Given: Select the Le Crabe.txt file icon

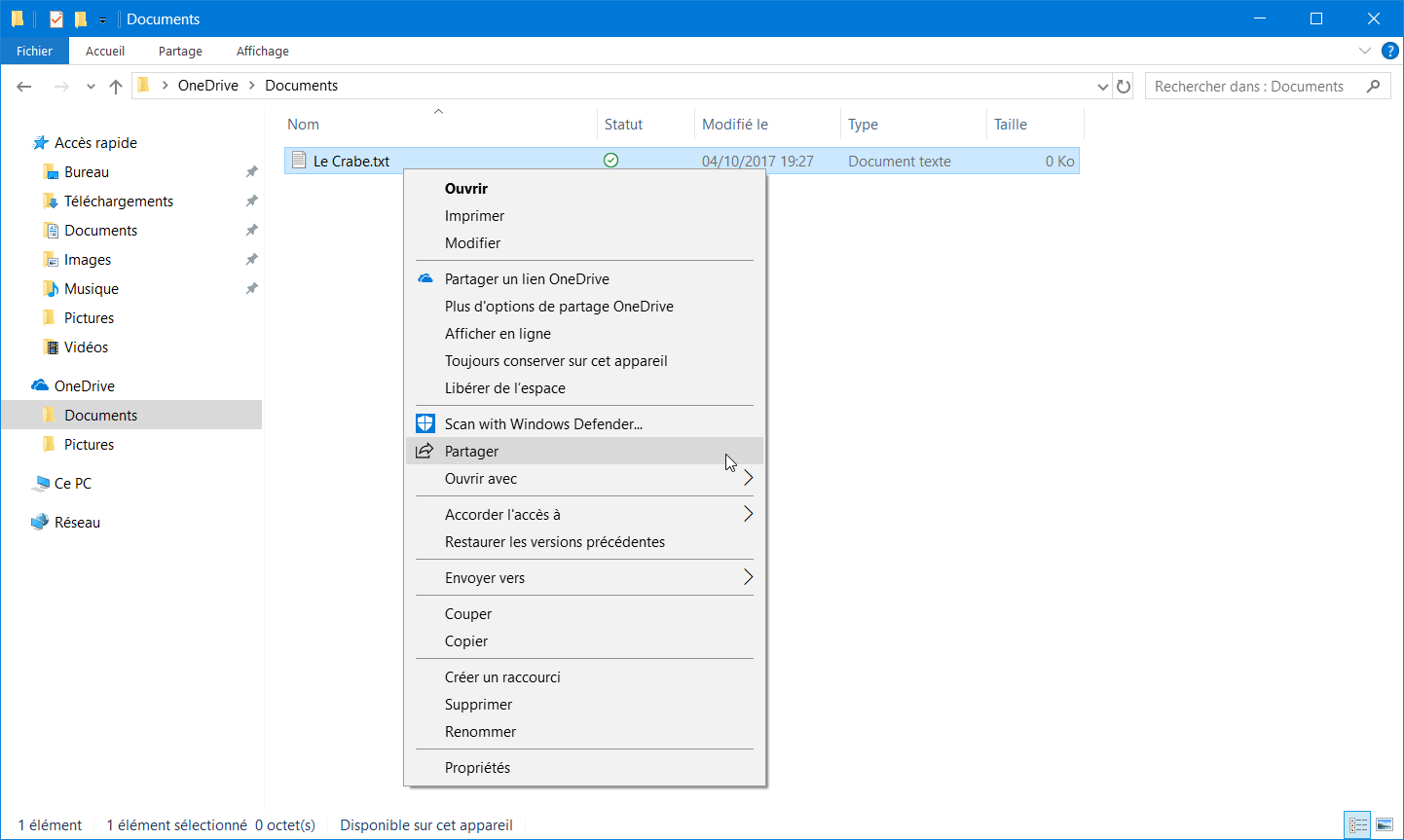Looking at the screenshot, I should click(299, 161).
